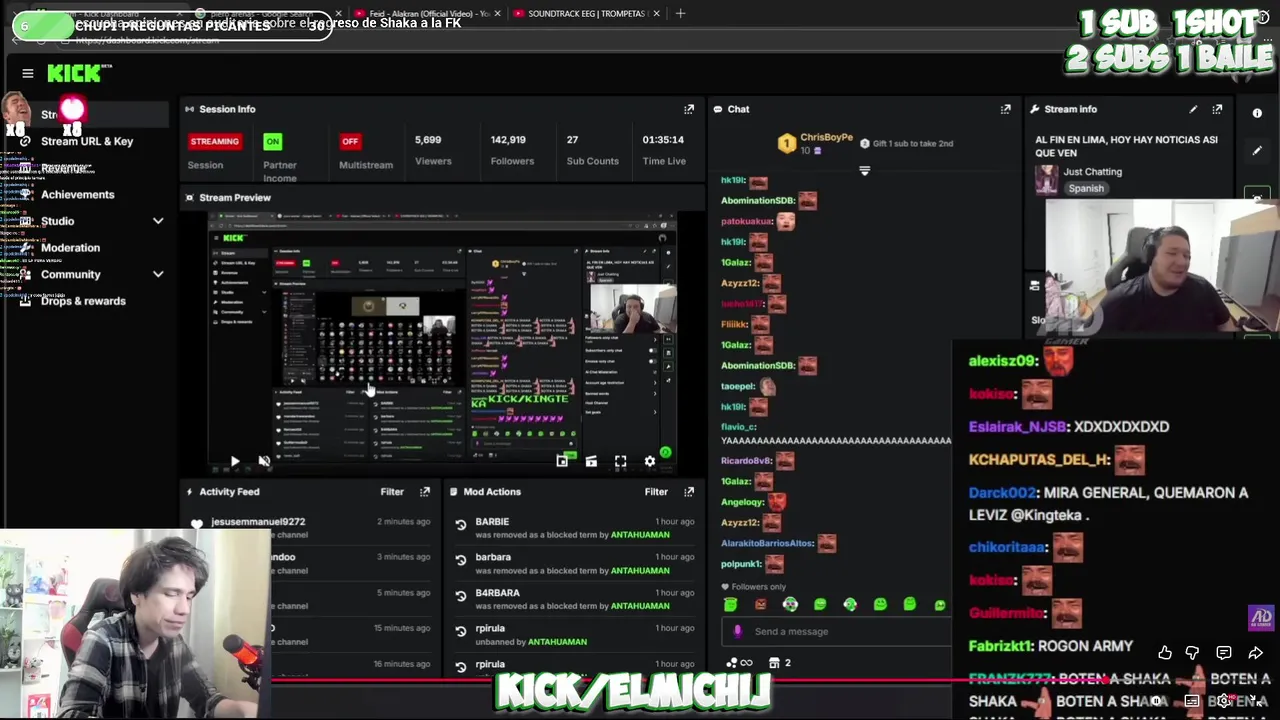
Task: Toggle Partner Income ON badge
Action: [273, 141]
